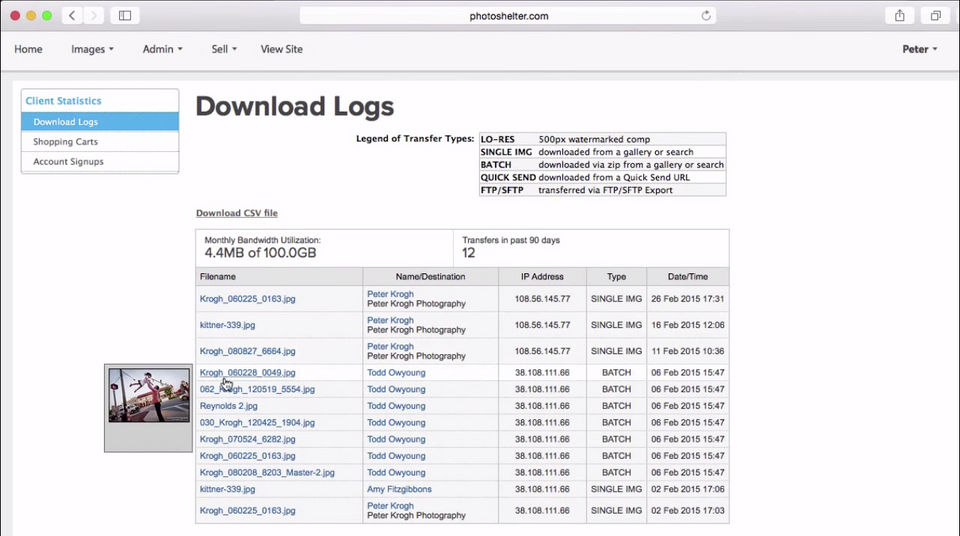Click Todd Owyoung beside Krogh_060228_0049.jpg
Screen dimensions: 960x536
396,372
